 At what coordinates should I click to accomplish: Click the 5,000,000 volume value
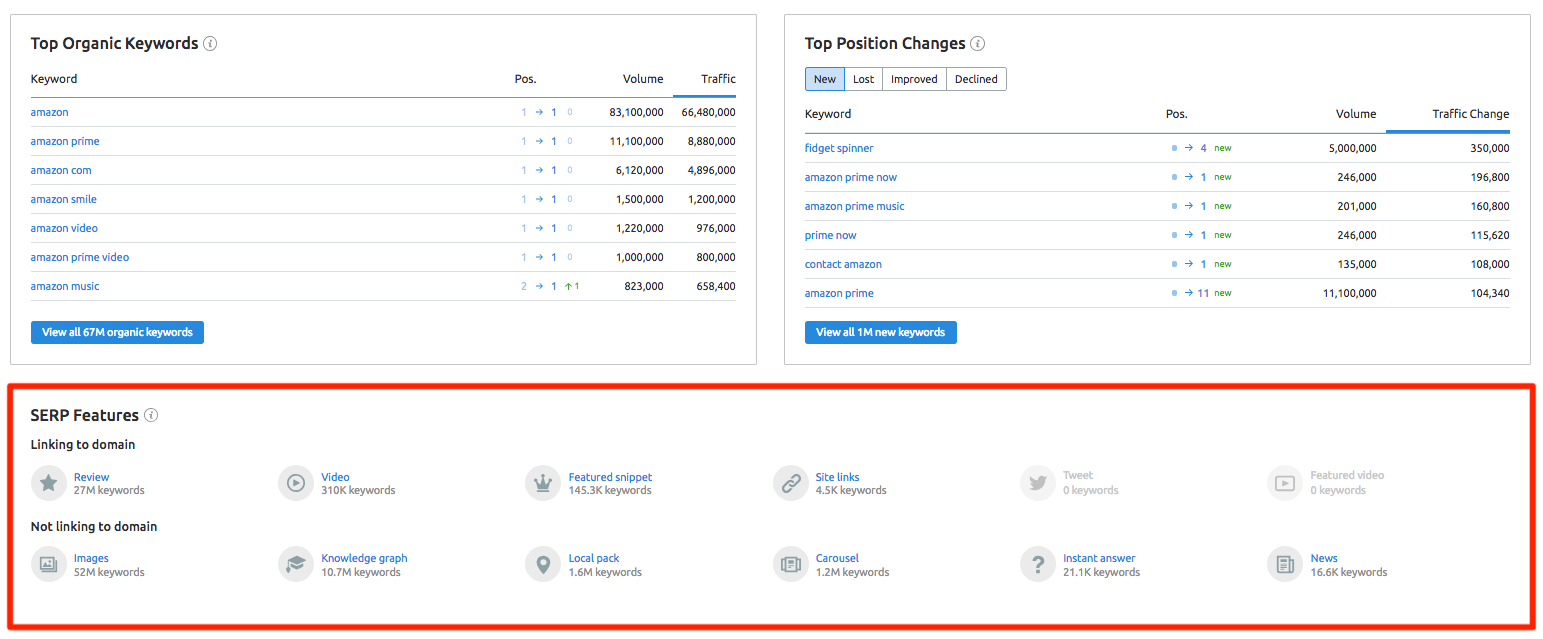tap(1352, 148)
